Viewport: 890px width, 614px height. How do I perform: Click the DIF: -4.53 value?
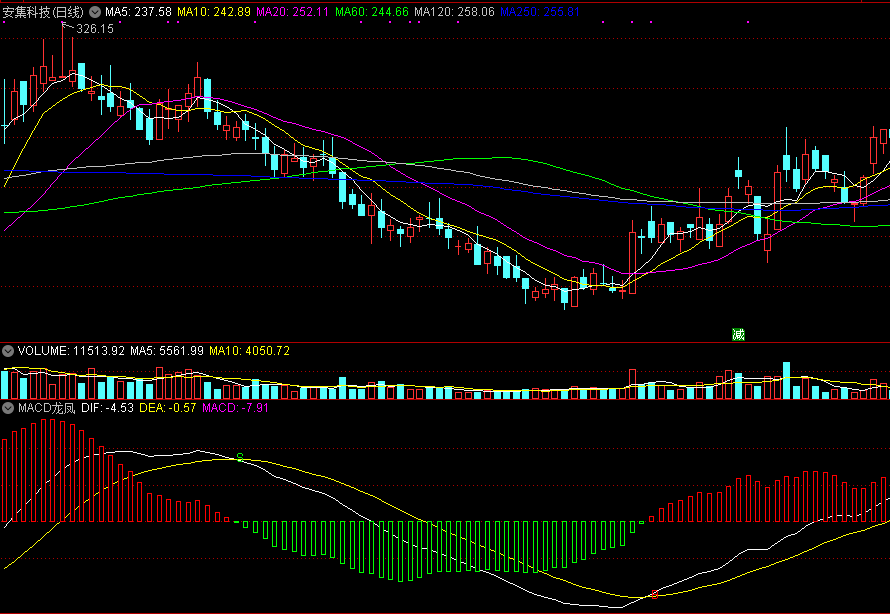point(107,408)
